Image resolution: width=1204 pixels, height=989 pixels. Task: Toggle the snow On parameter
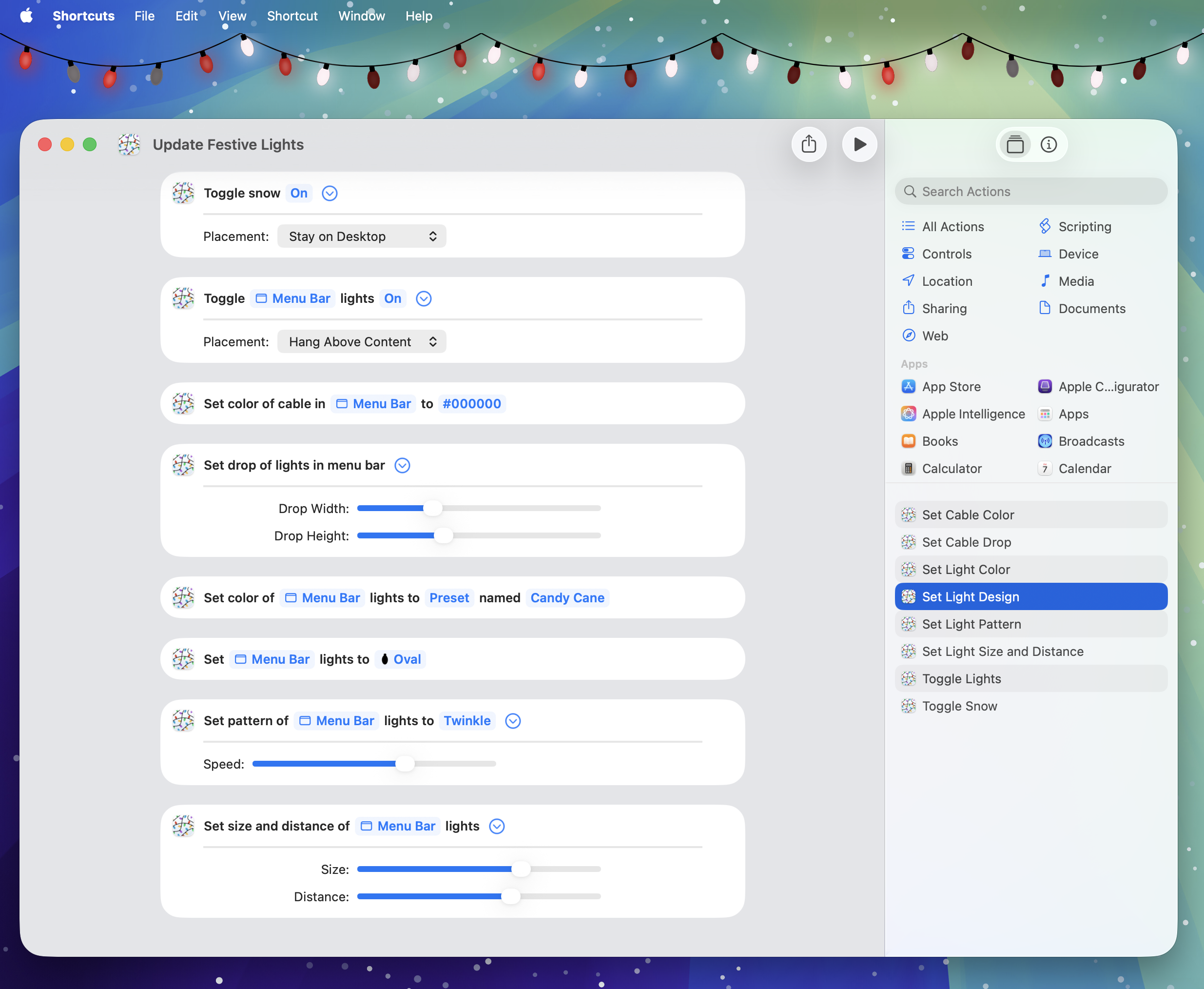click(298, 194)
